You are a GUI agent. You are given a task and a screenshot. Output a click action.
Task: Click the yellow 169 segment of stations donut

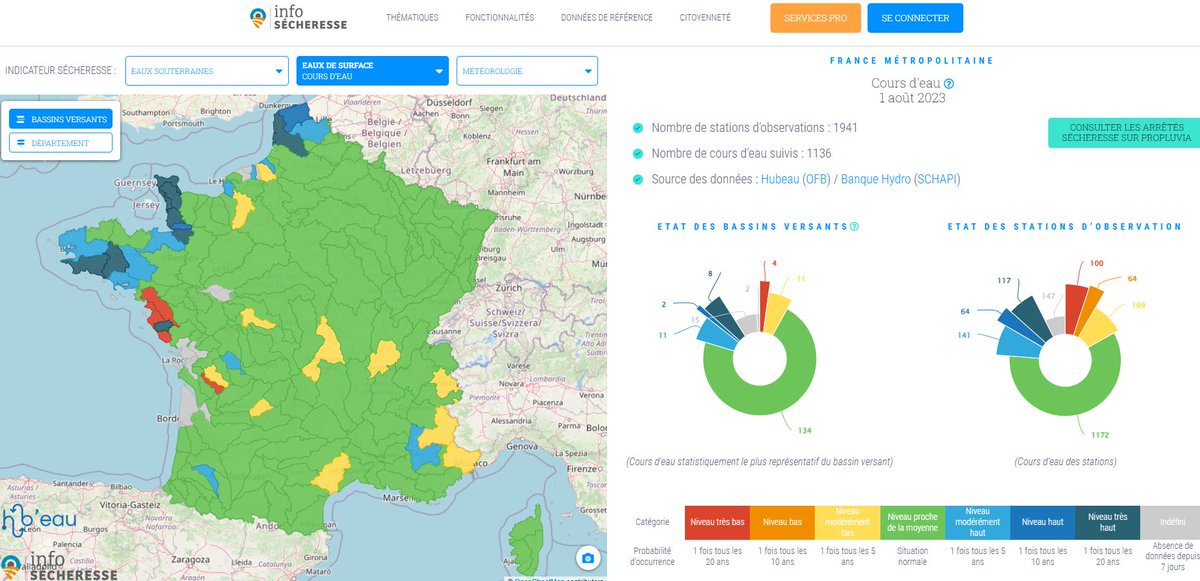tap(1101, 328)
